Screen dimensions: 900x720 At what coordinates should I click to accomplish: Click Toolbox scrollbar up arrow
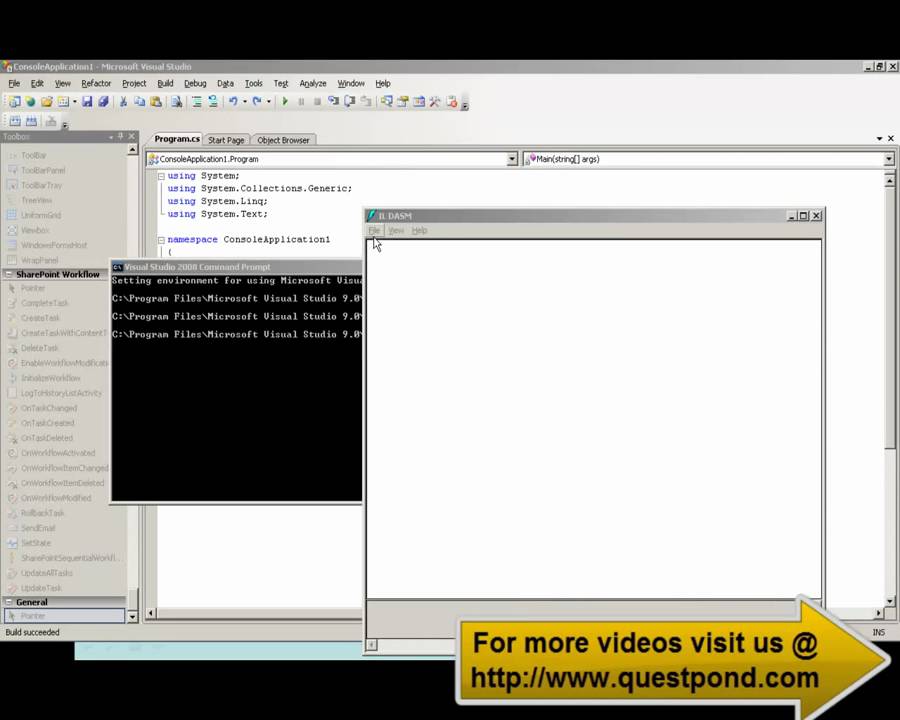(x=133, y=150)
